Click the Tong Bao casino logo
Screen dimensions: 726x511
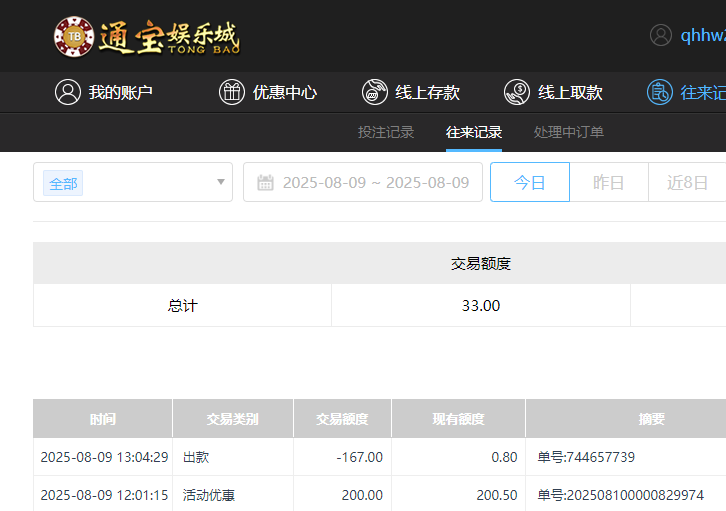(146, 37)
